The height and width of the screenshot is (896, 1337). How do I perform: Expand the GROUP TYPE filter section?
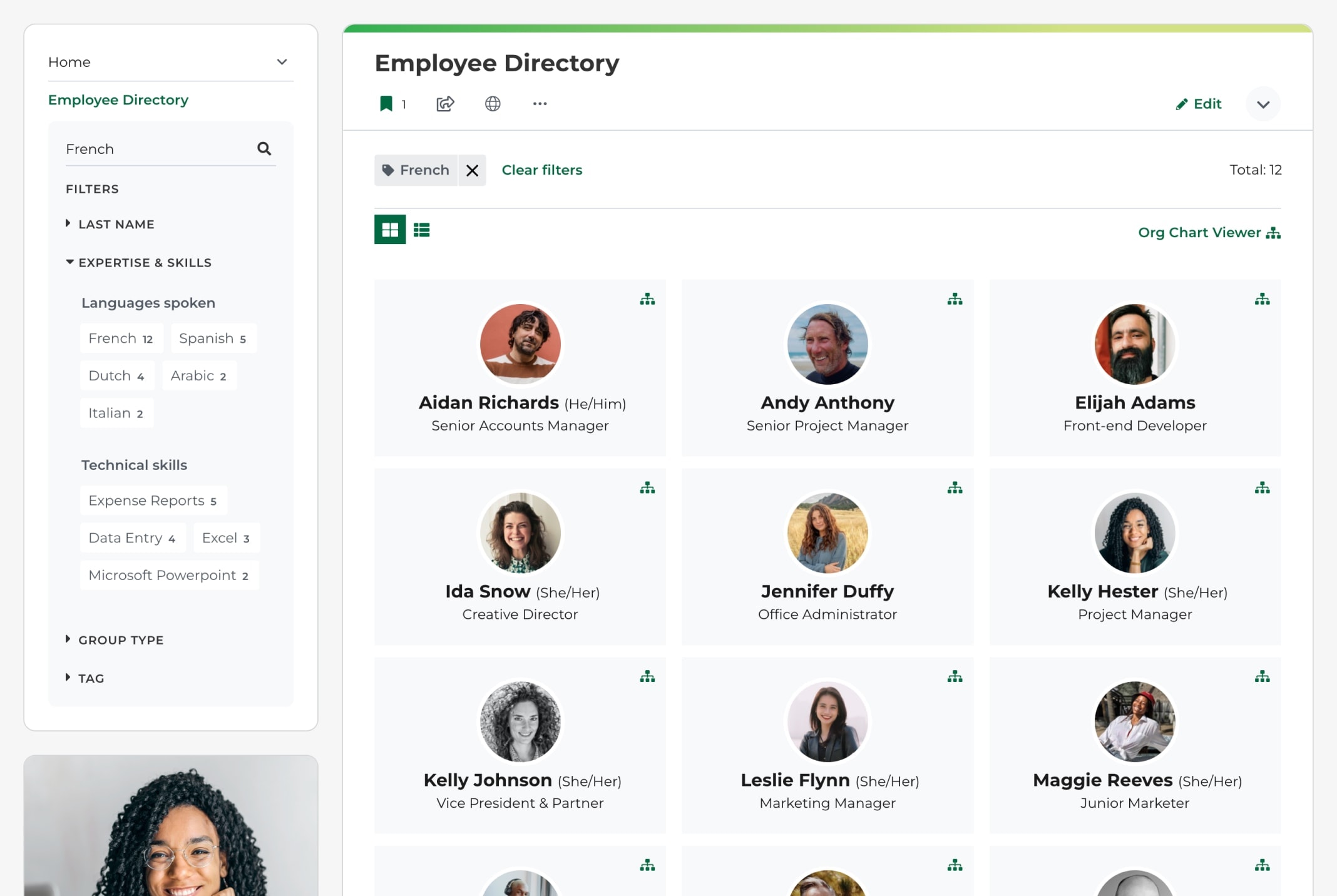pyautogui.click(x=115, y=639)
